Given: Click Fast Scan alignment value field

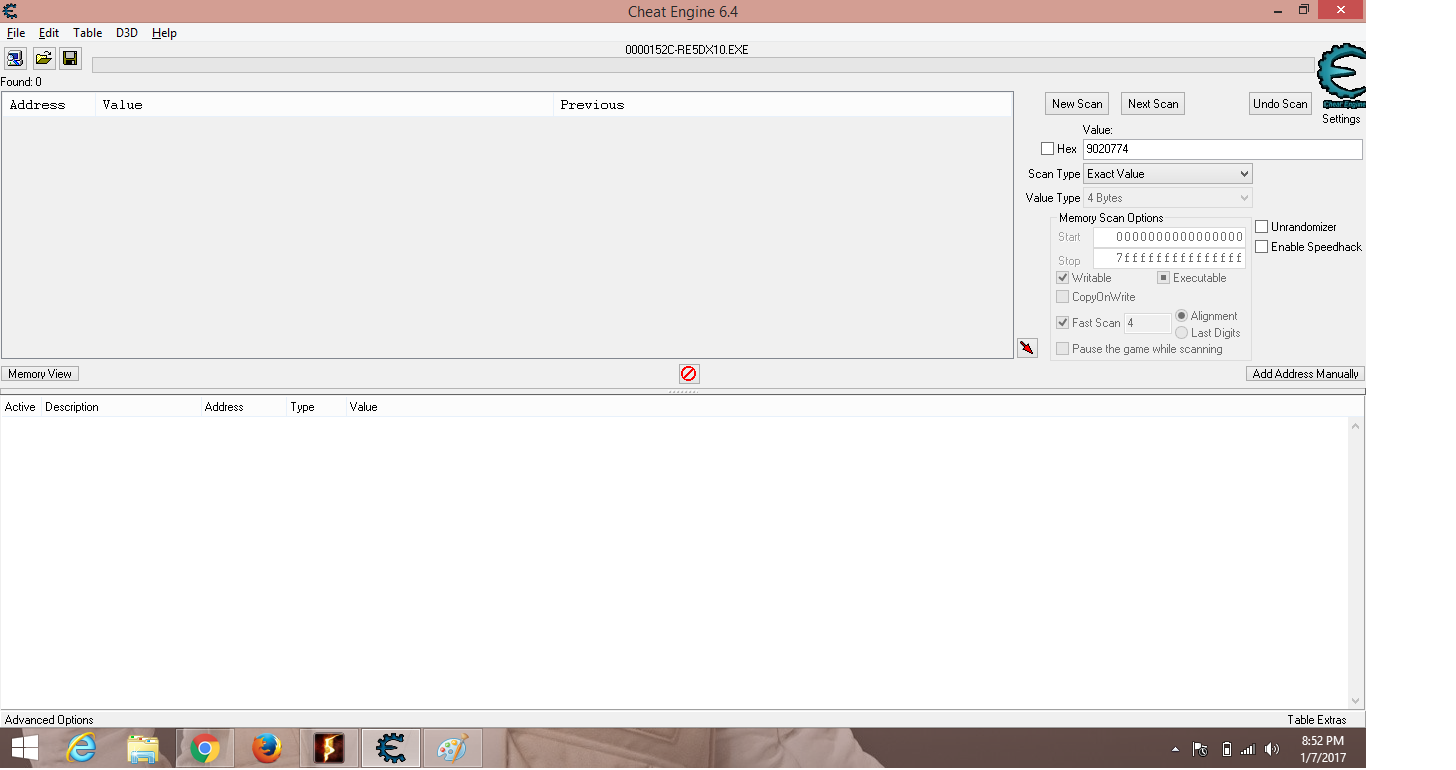Looking at the screenshot, I should click(1147, 323).
